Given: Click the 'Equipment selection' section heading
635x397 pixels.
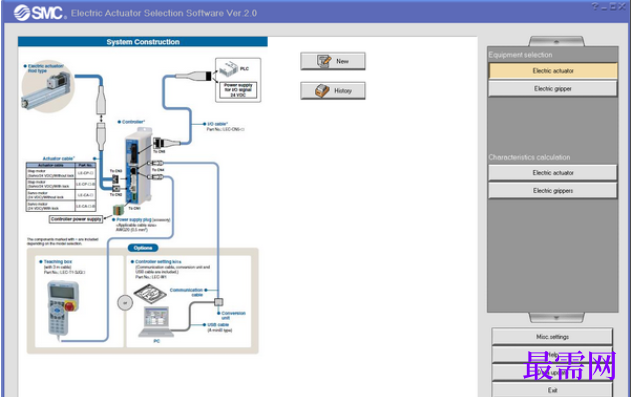Looking at the screenshot, I should click(520, 55).
